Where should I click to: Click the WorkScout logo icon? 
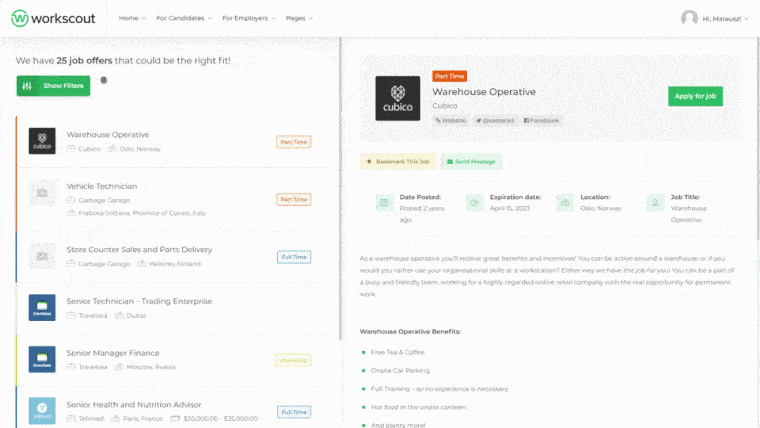(19, 18)
